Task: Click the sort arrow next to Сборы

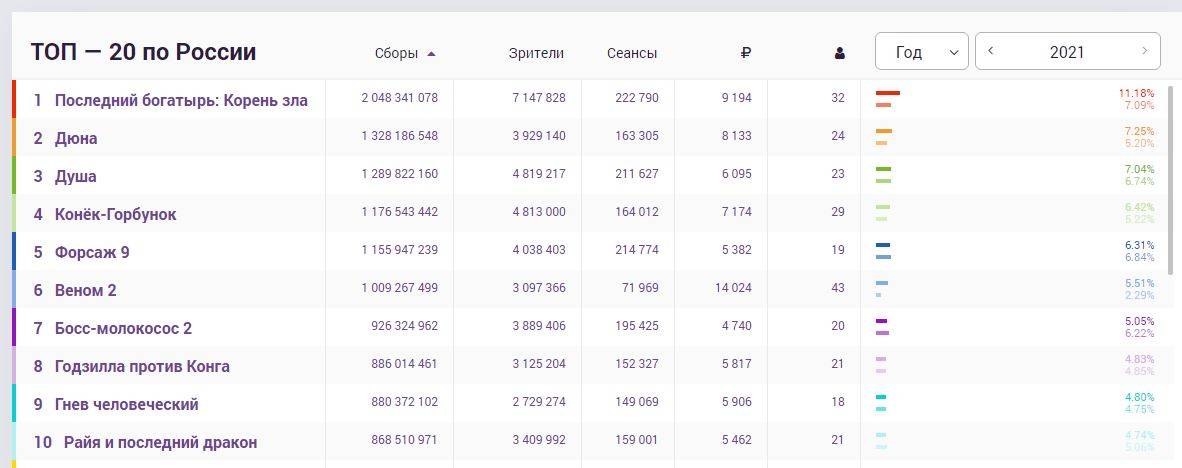Action: [x=431, y=54]
